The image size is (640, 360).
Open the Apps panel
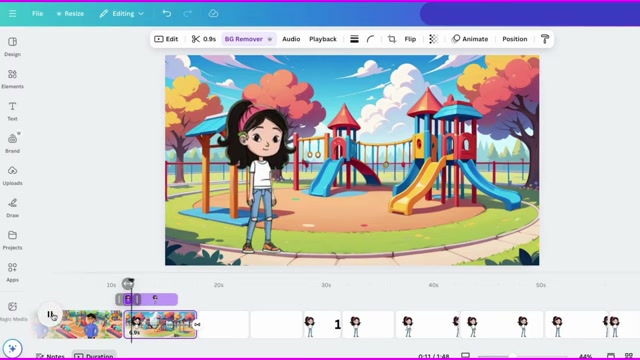click(x=12, y=272)
